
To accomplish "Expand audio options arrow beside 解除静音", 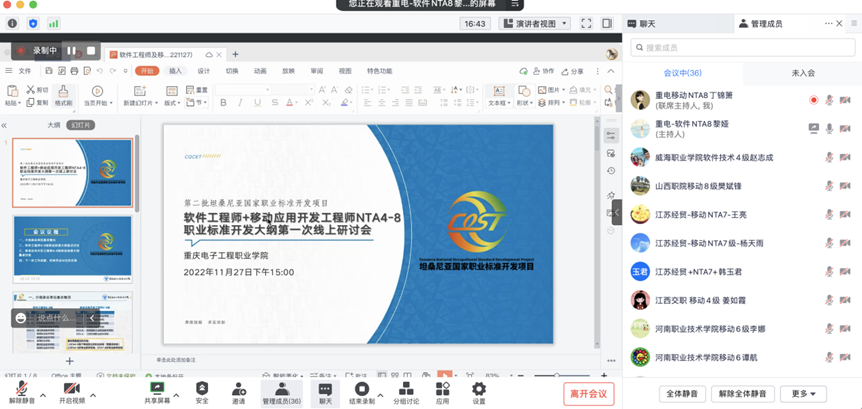I will click(43, 395).
